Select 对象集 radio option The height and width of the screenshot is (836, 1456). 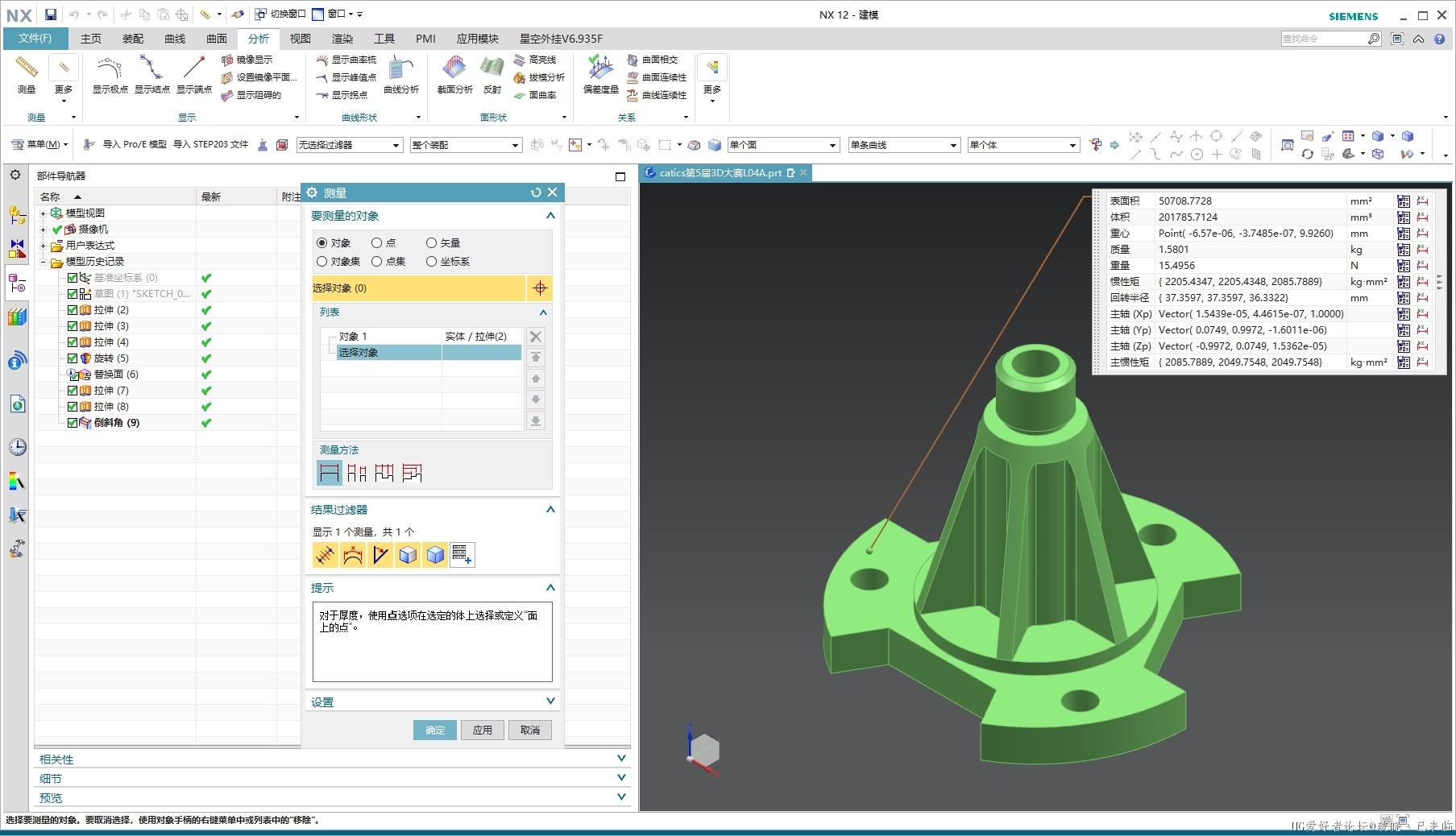pyautogui.click(x=322, y=261)
